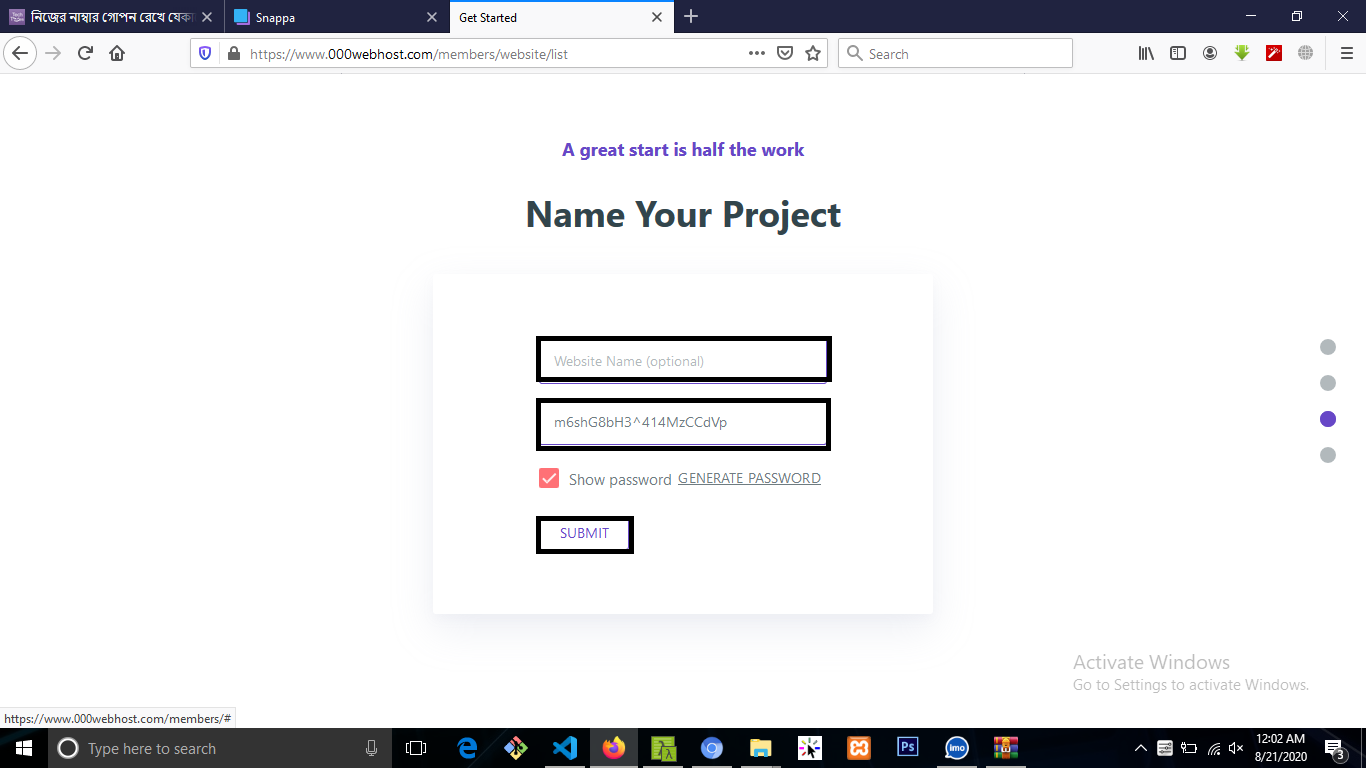Show the sidebar panel icon
Viewport: 1366px width, 768px height.
[x=1178, y=54]
